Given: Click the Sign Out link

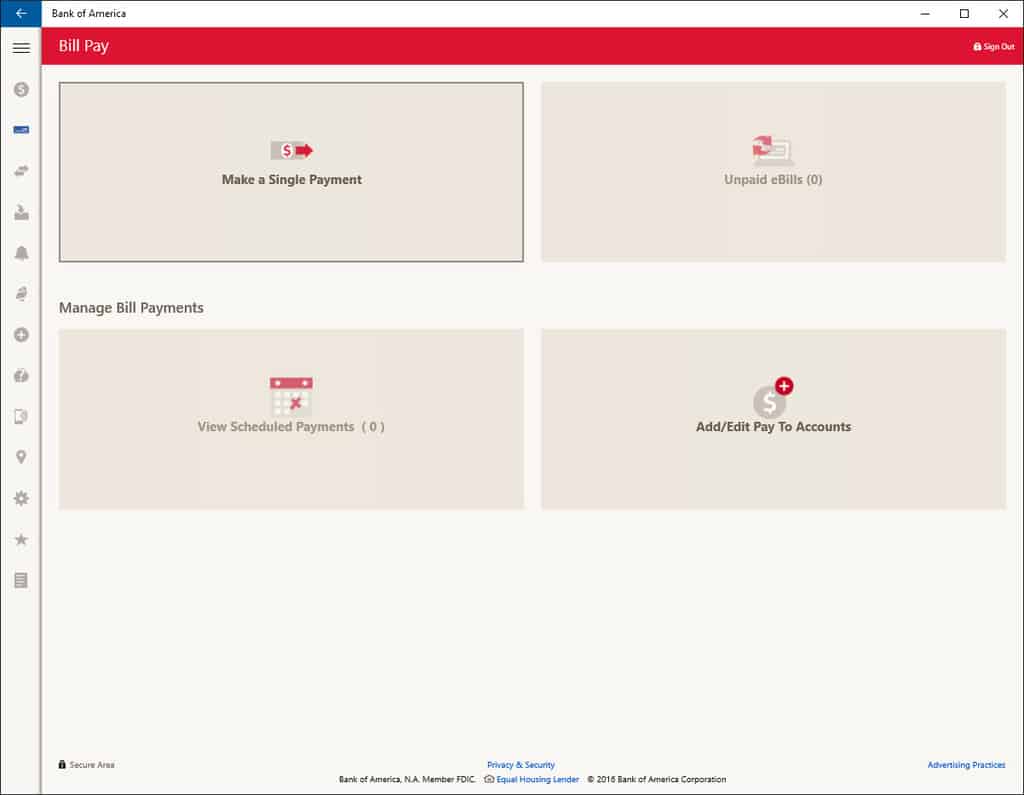Looking at the screenshot, I should pos(993,47).
